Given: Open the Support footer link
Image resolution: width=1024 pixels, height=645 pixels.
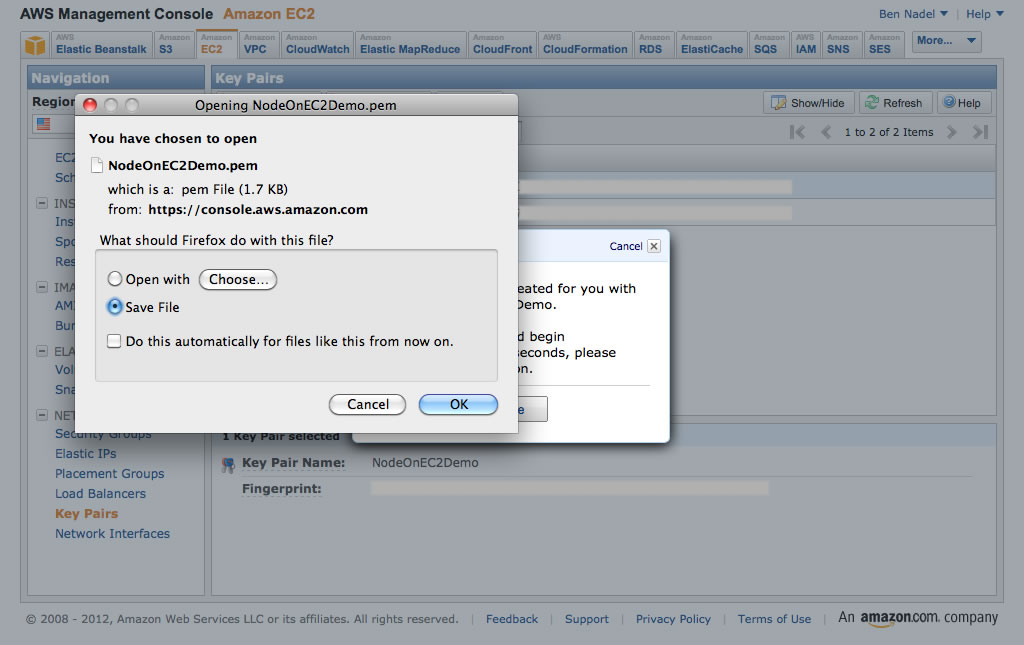Looking at the screenshot, I should click(586, 619).
